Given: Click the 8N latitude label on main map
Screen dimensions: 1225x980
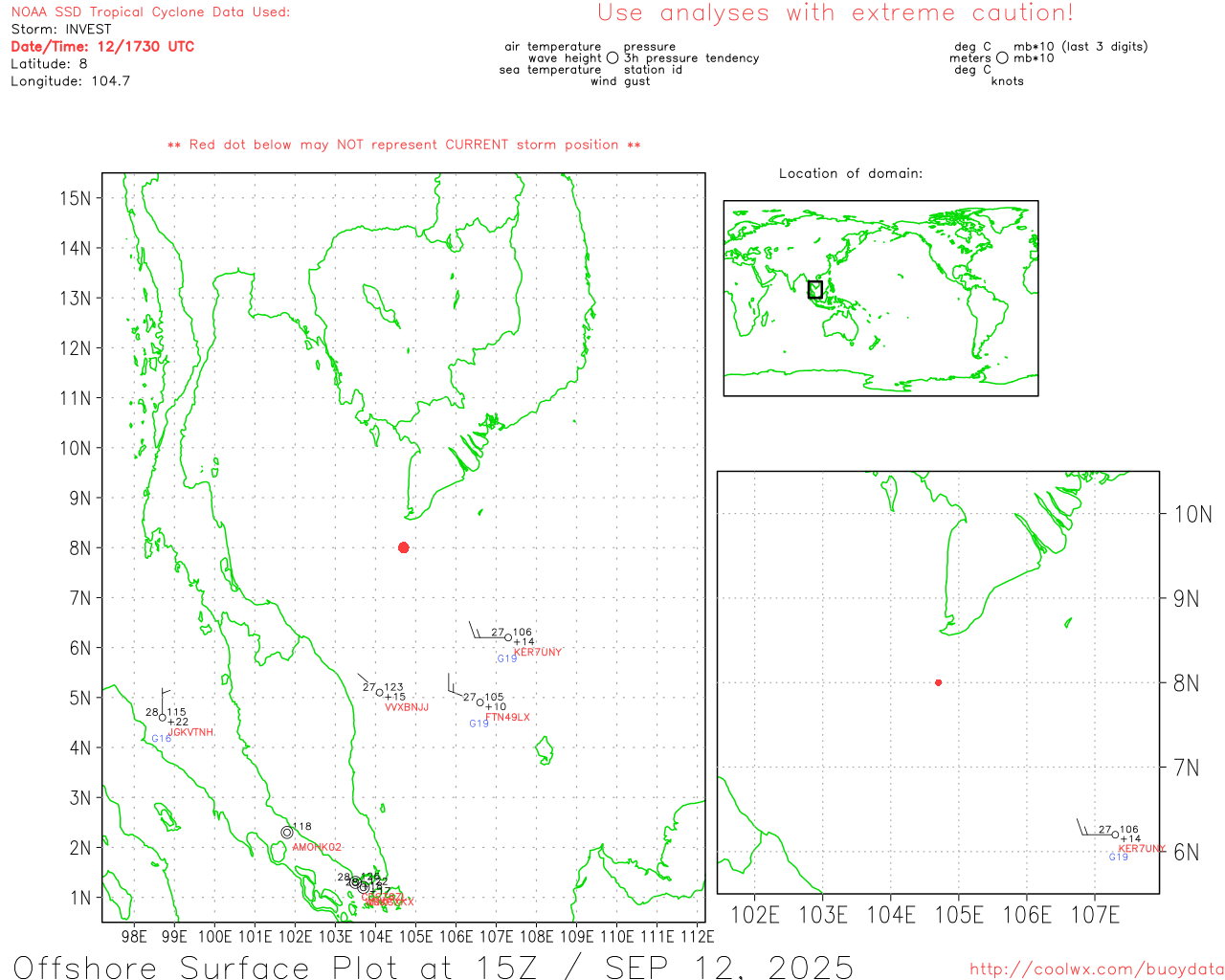Looking at the screenshot, I should coord(80,548).
